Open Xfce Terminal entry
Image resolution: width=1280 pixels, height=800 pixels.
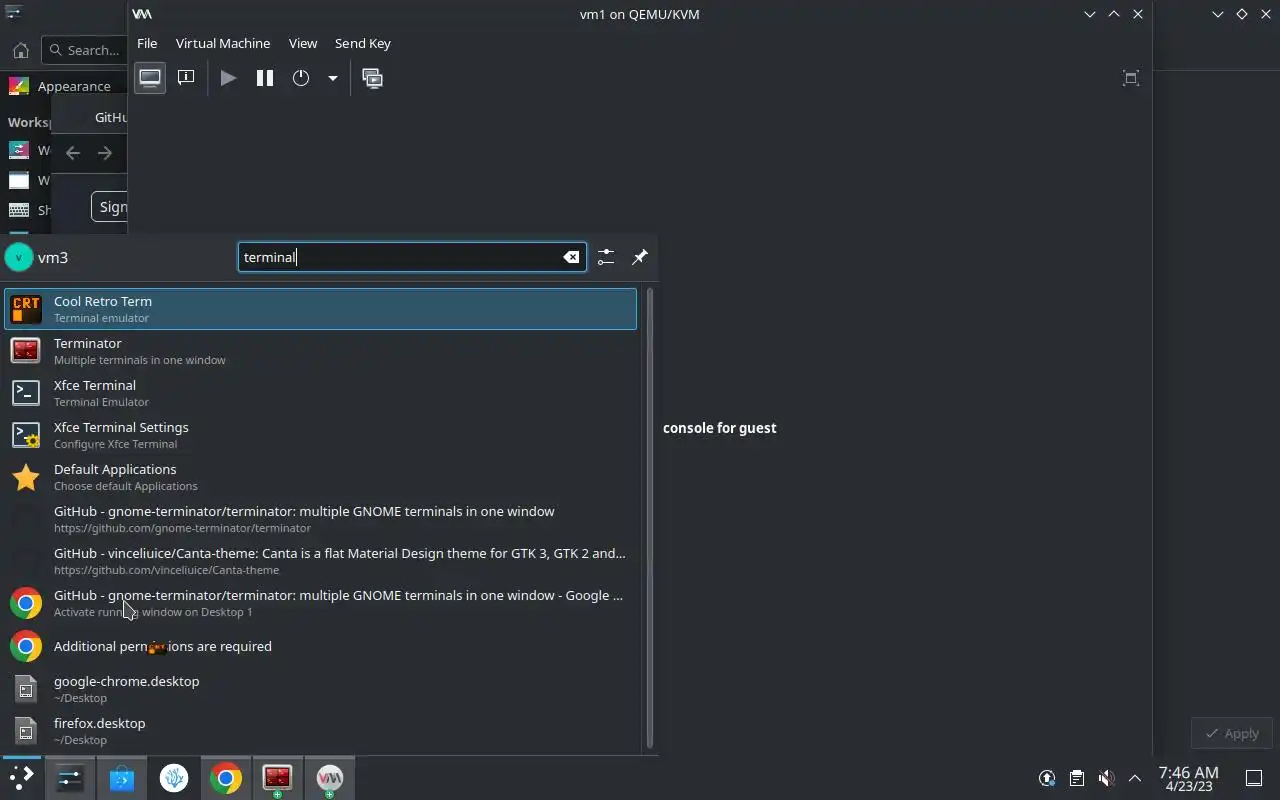[320, 393]
